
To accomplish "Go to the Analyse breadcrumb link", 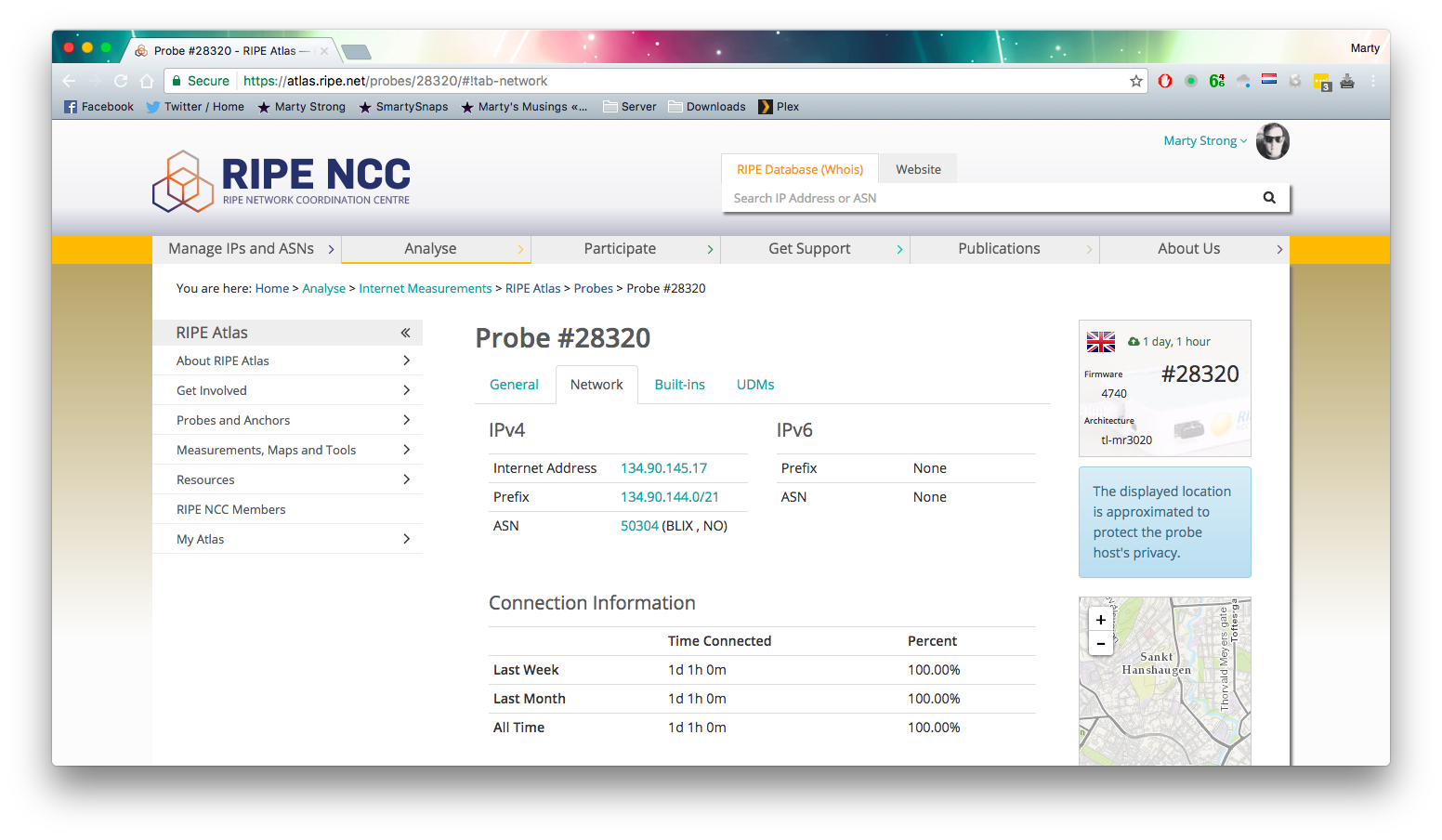I will pyautogui.click(x=323, y=289).
